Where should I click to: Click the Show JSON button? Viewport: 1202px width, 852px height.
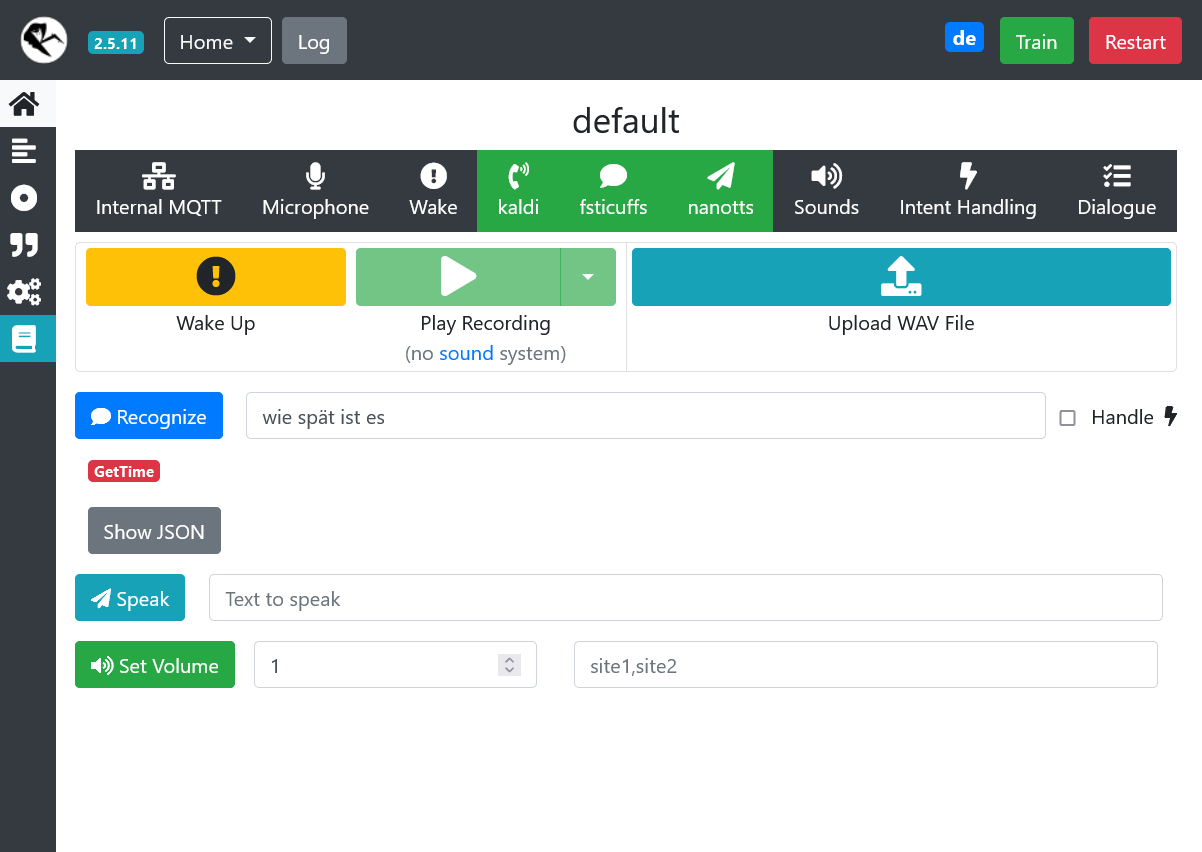coord(154,531)
